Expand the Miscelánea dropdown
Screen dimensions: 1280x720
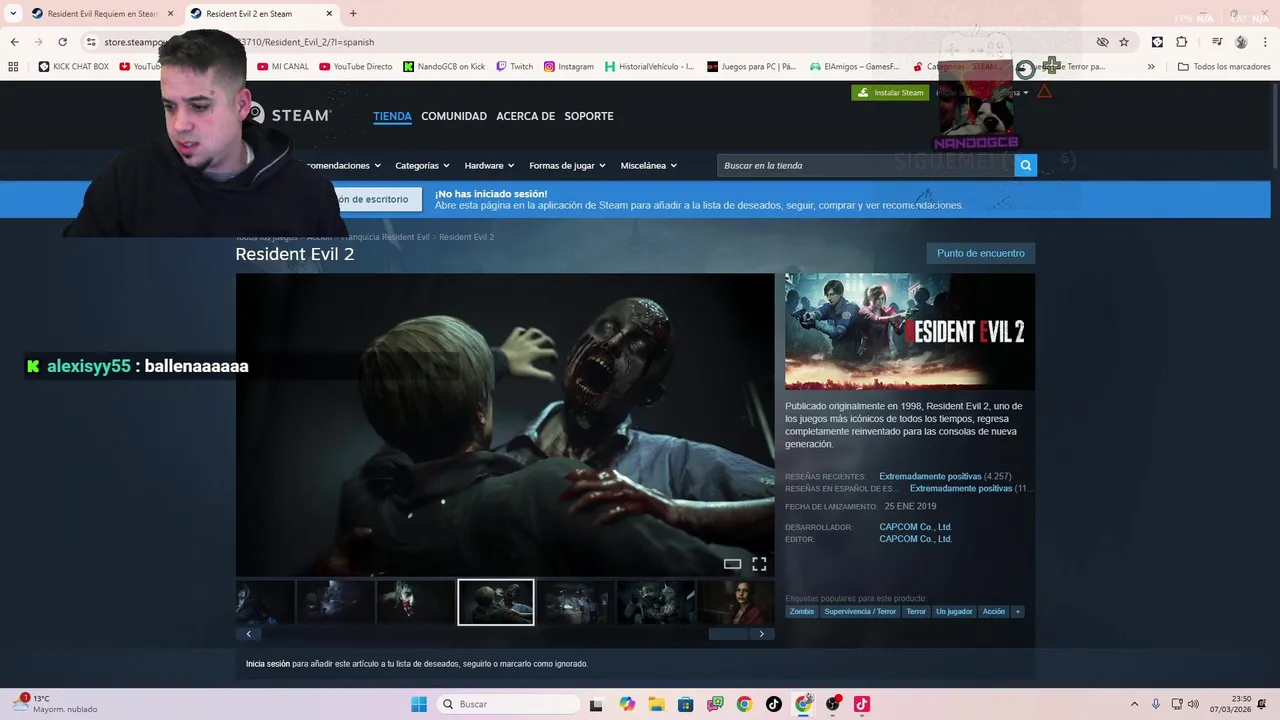point(648,166)
